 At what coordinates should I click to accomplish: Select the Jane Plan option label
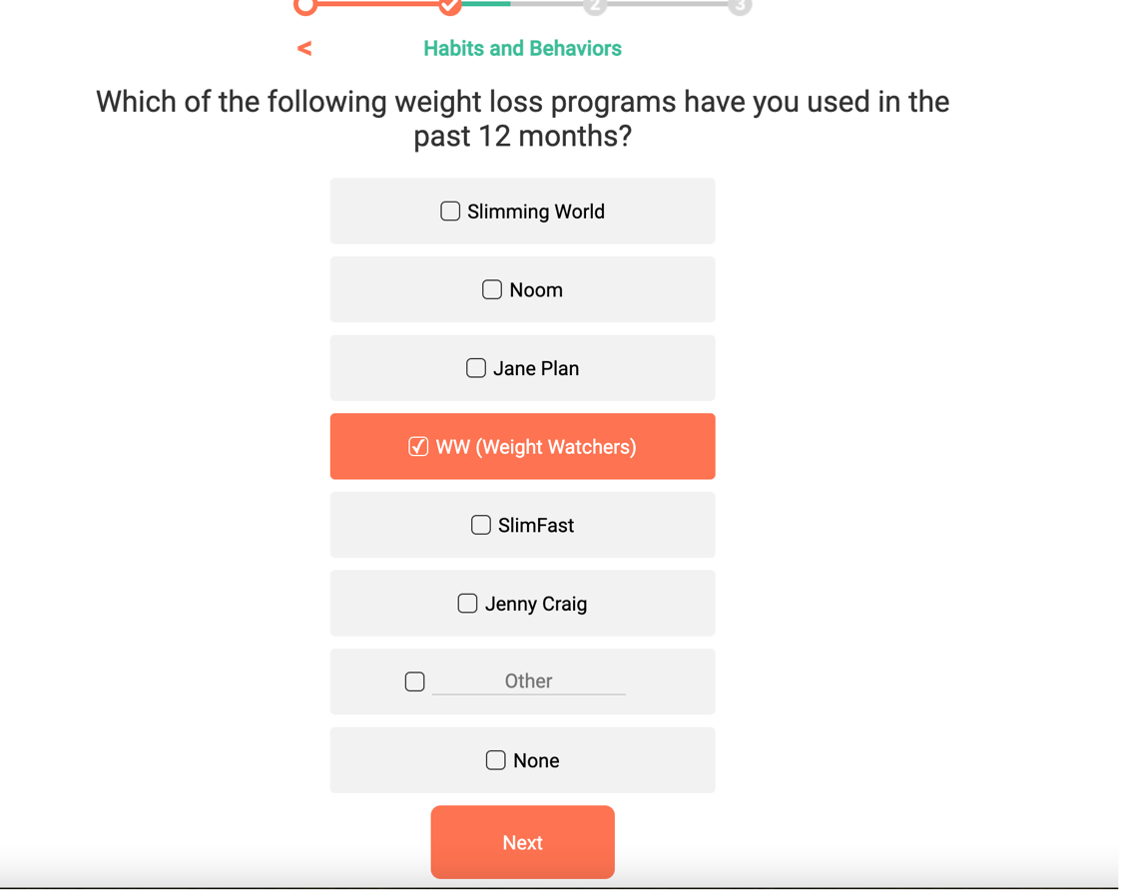[x=536, y=369]
